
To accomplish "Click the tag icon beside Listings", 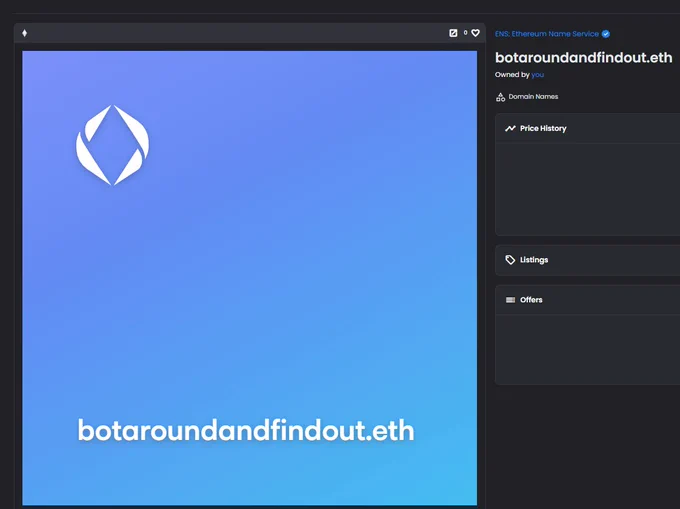I will [x=510, y=260].
